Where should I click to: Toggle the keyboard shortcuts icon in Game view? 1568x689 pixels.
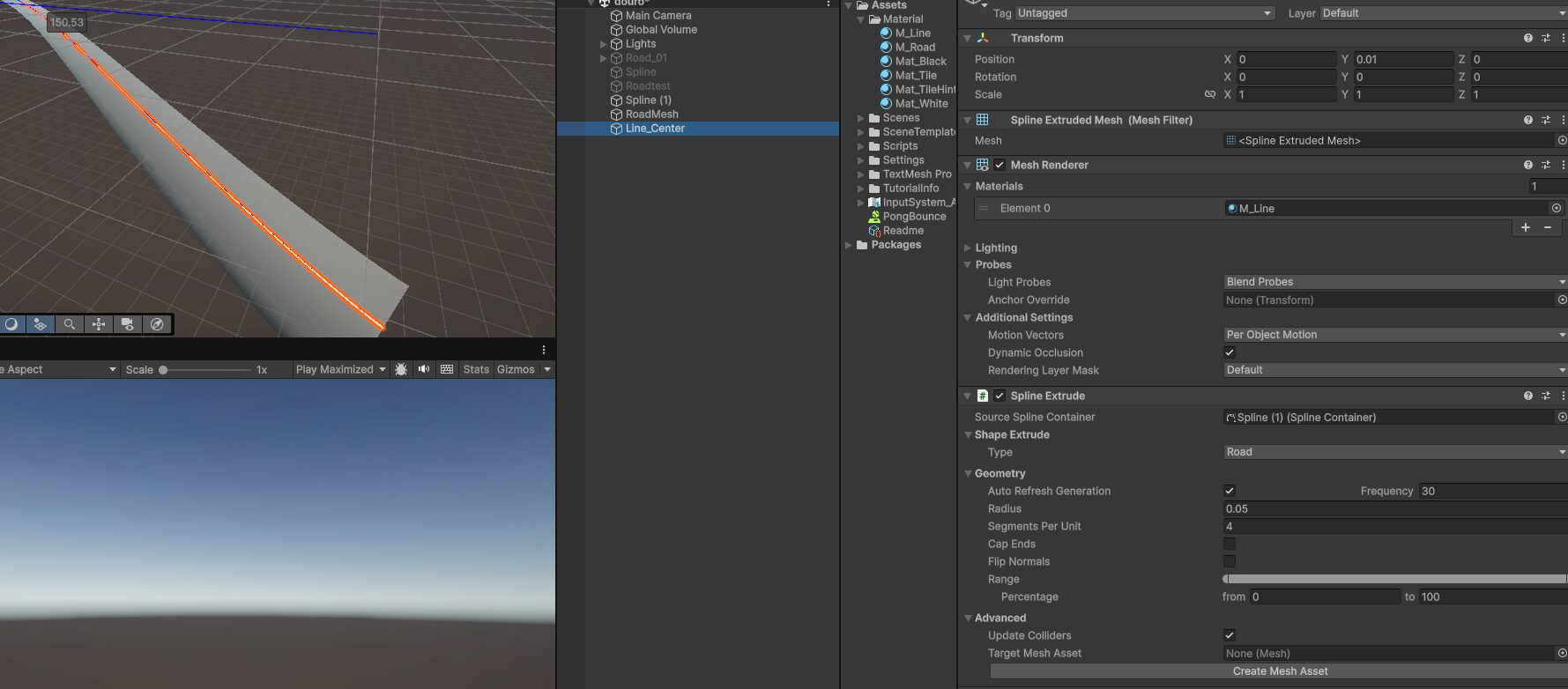(447, 369)
